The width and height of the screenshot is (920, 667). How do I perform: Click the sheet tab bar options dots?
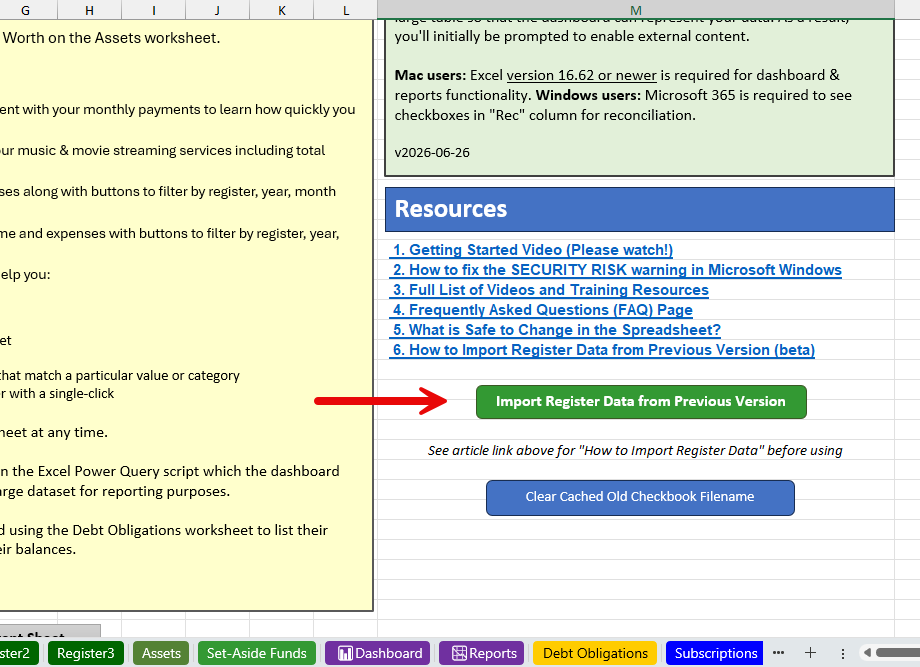(843, 654)
